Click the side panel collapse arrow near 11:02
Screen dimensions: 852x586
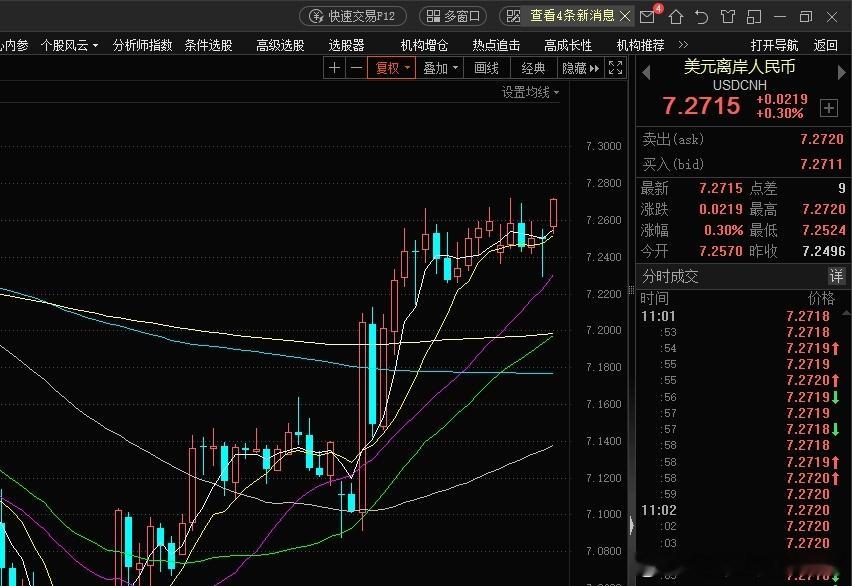[x=631, y=525]
